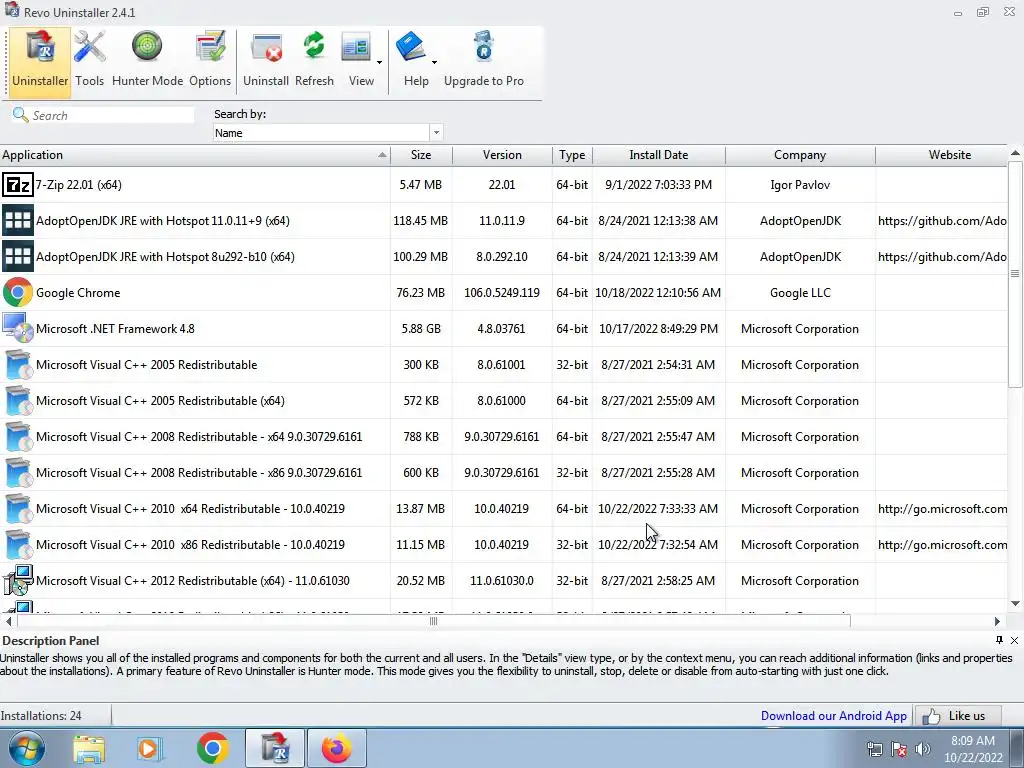1024x768 pixels.
Task: Sort by Size column header
Action: point(421,155)
